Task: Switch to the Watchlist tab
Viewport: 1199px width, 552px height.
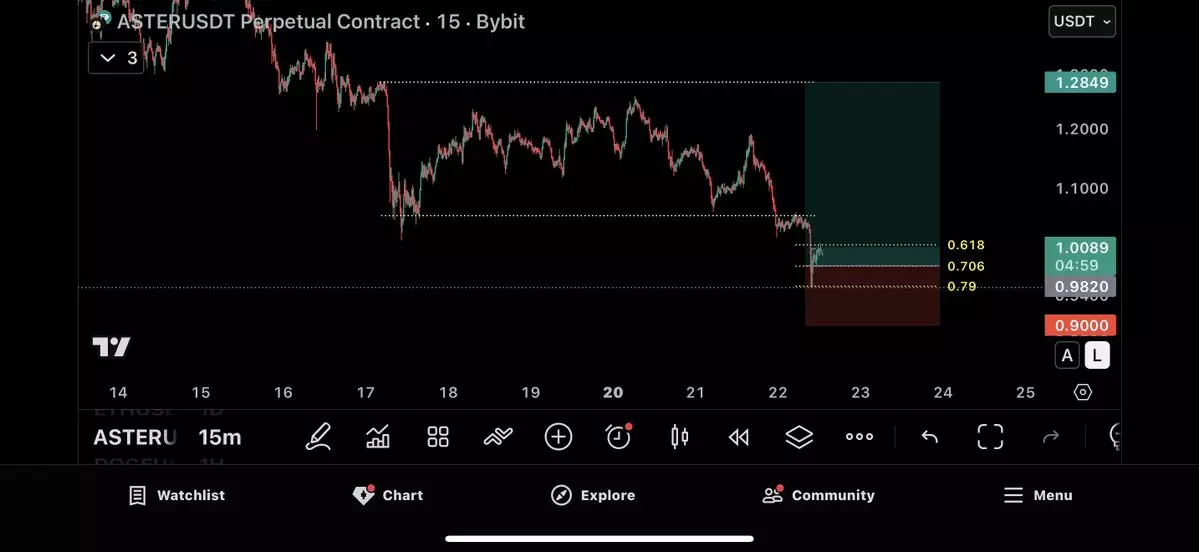Action: click(177, 495)
